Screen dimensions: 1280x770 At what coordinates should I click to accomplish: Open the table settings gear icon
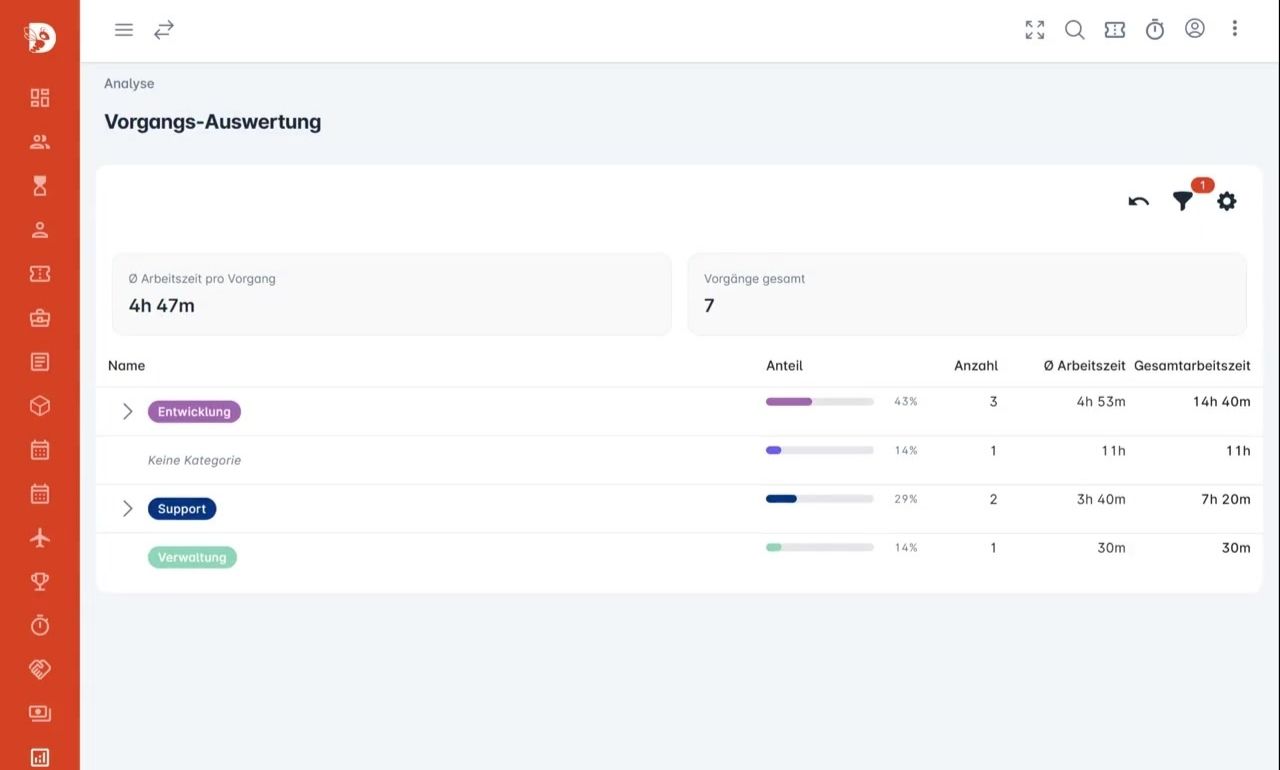[1226, 202]
